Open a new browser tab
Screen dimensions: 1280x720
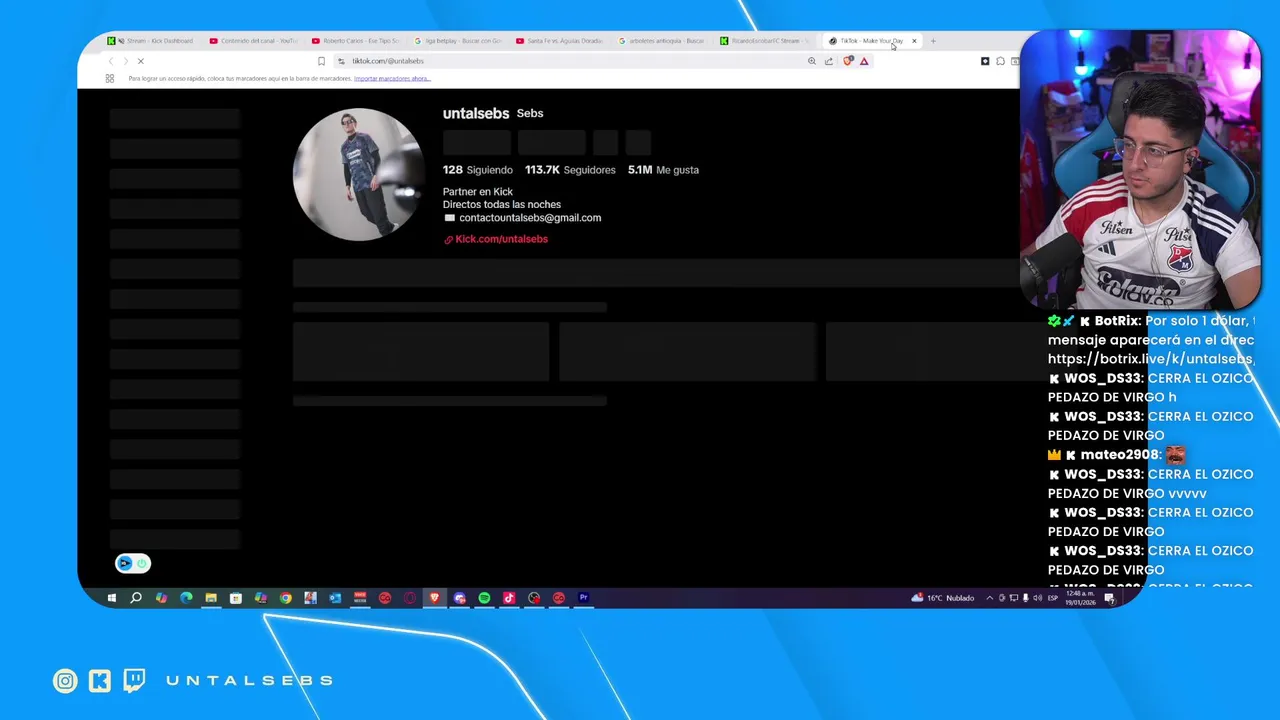933,41
